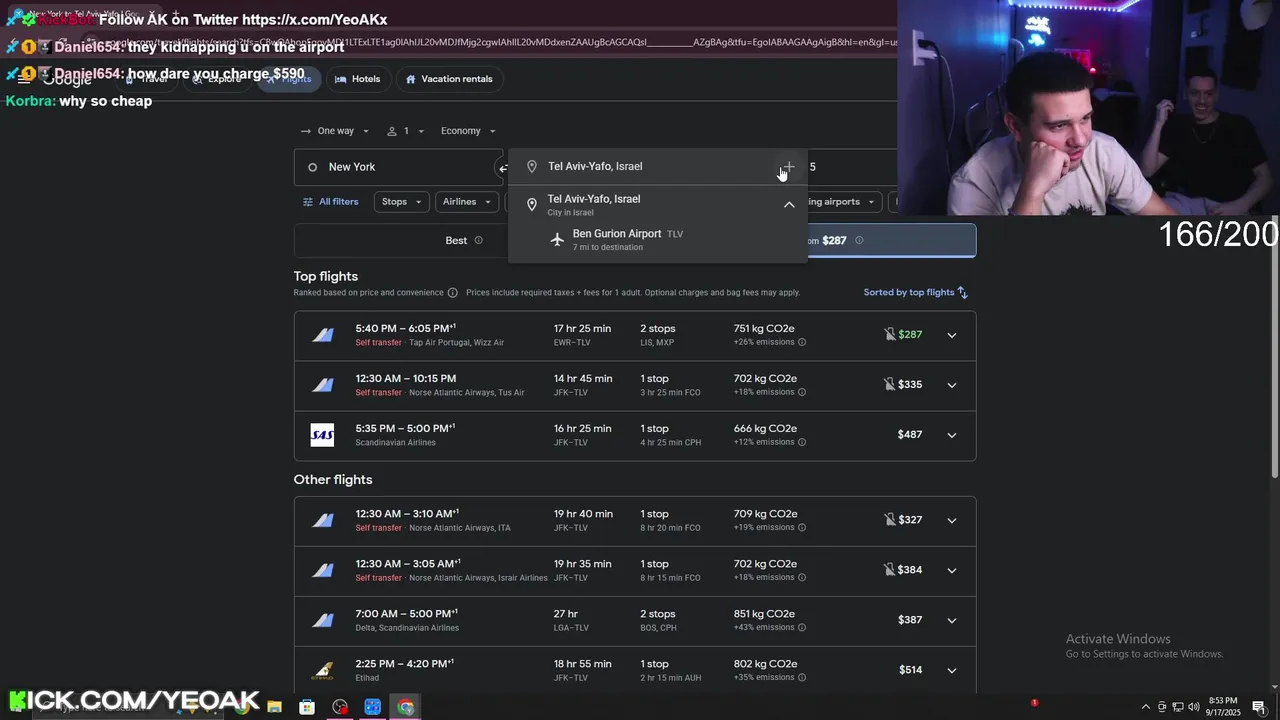Open the passenger count dropdown
Viewport: 1280px width, 720px height.
pyautogui.click(x=405, y=131)
